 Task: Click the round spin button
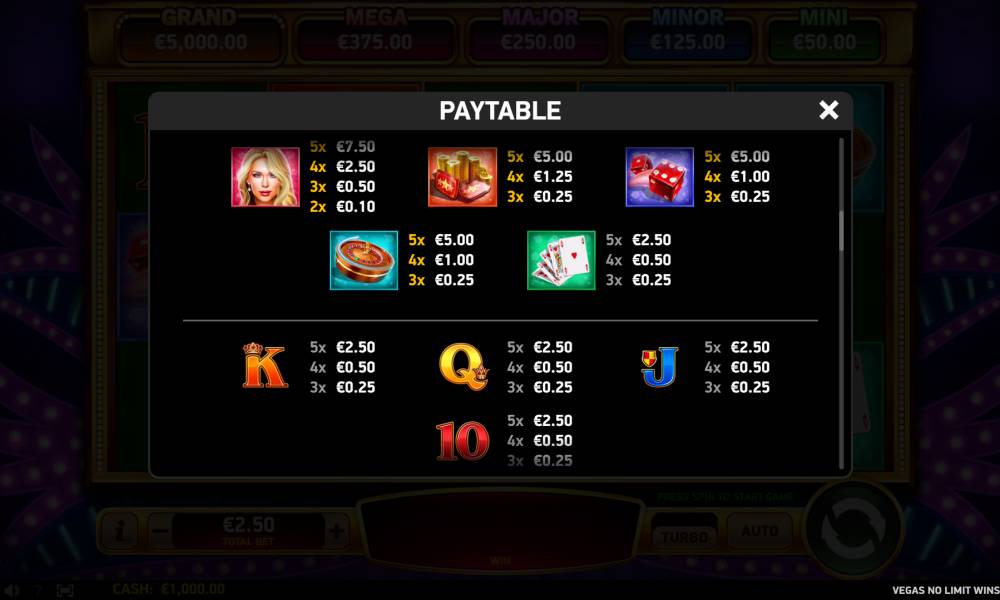click(x=853, y=528)
